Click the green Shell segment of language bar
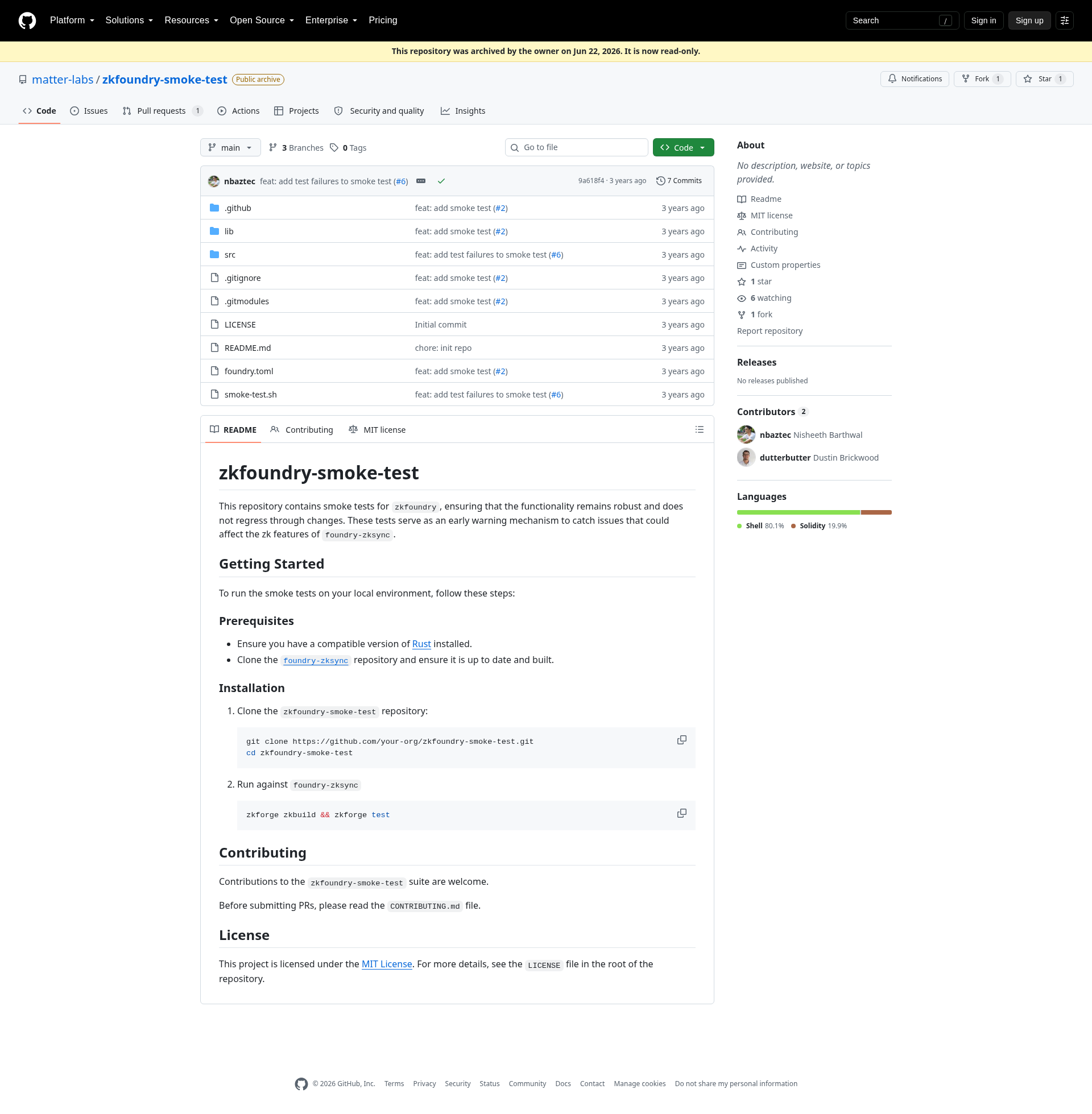 [x=799, y=512]
